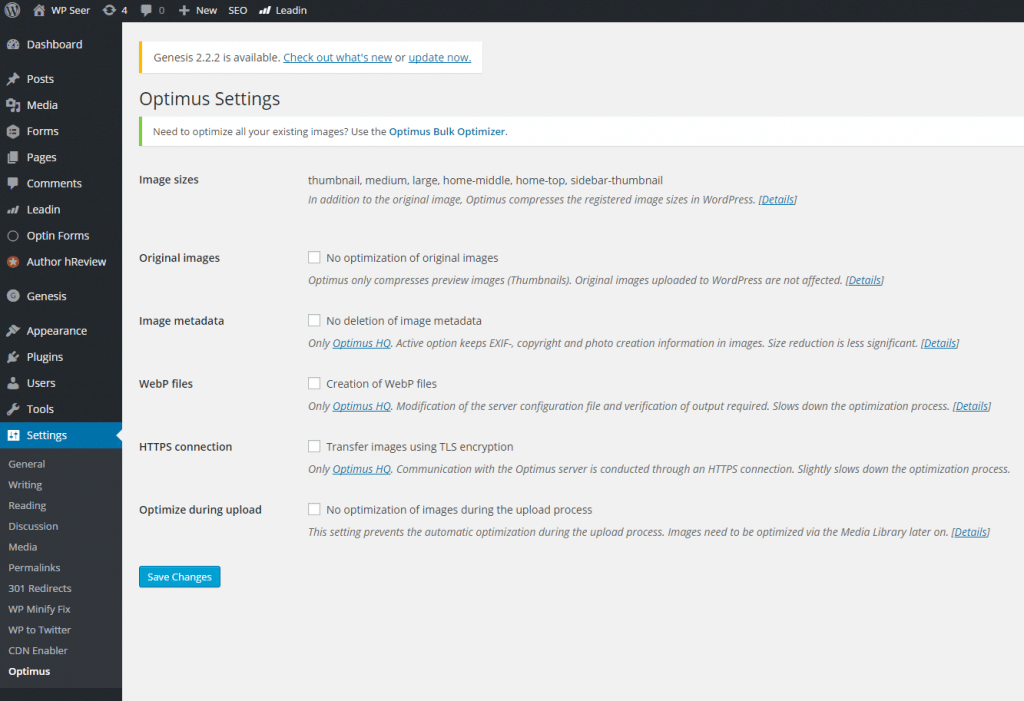Click the Users person icon
The height and width of the screenshot is (701, 1024).
point(13,383)
